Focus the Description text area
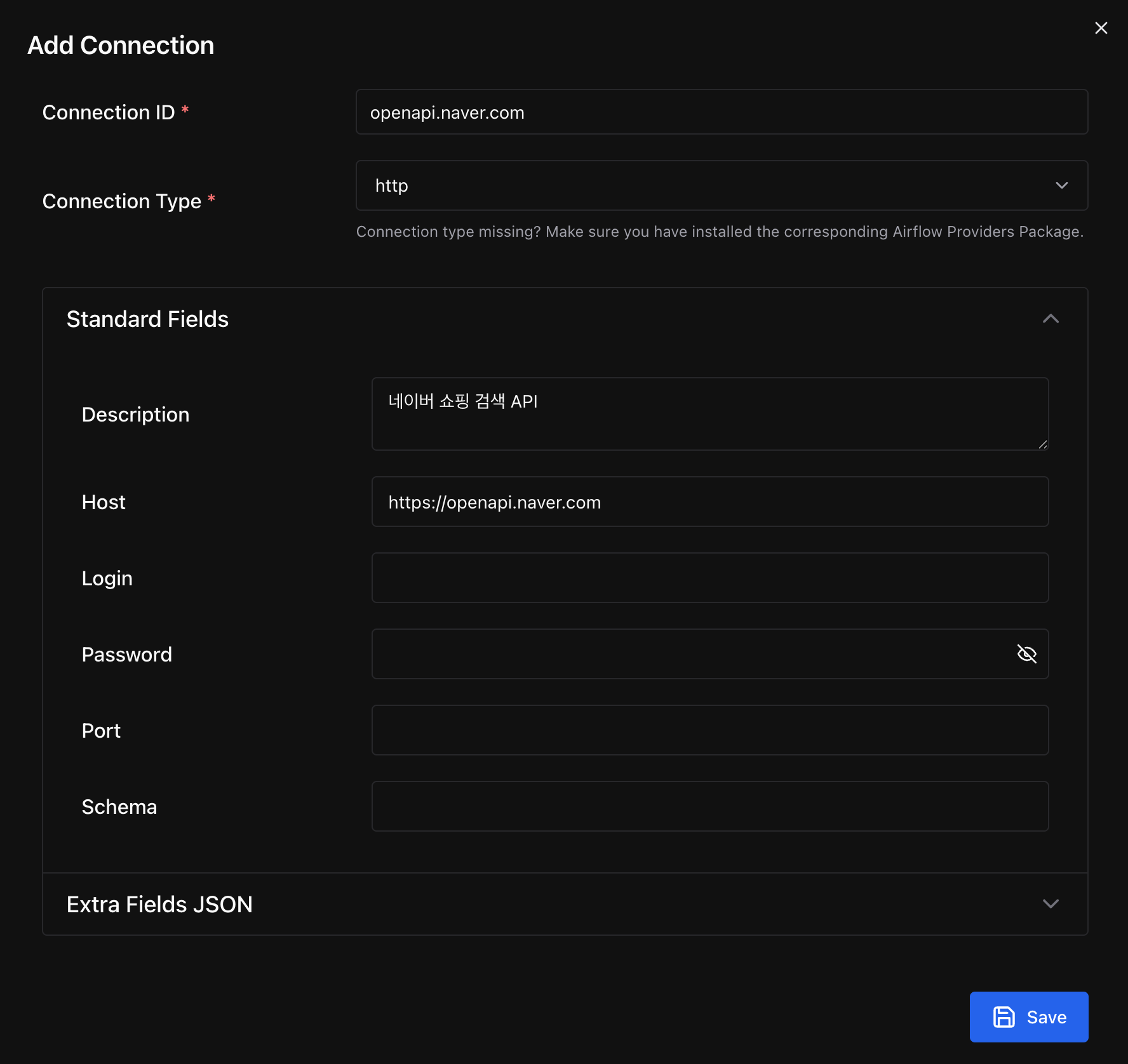 click(x=709, y=414)
